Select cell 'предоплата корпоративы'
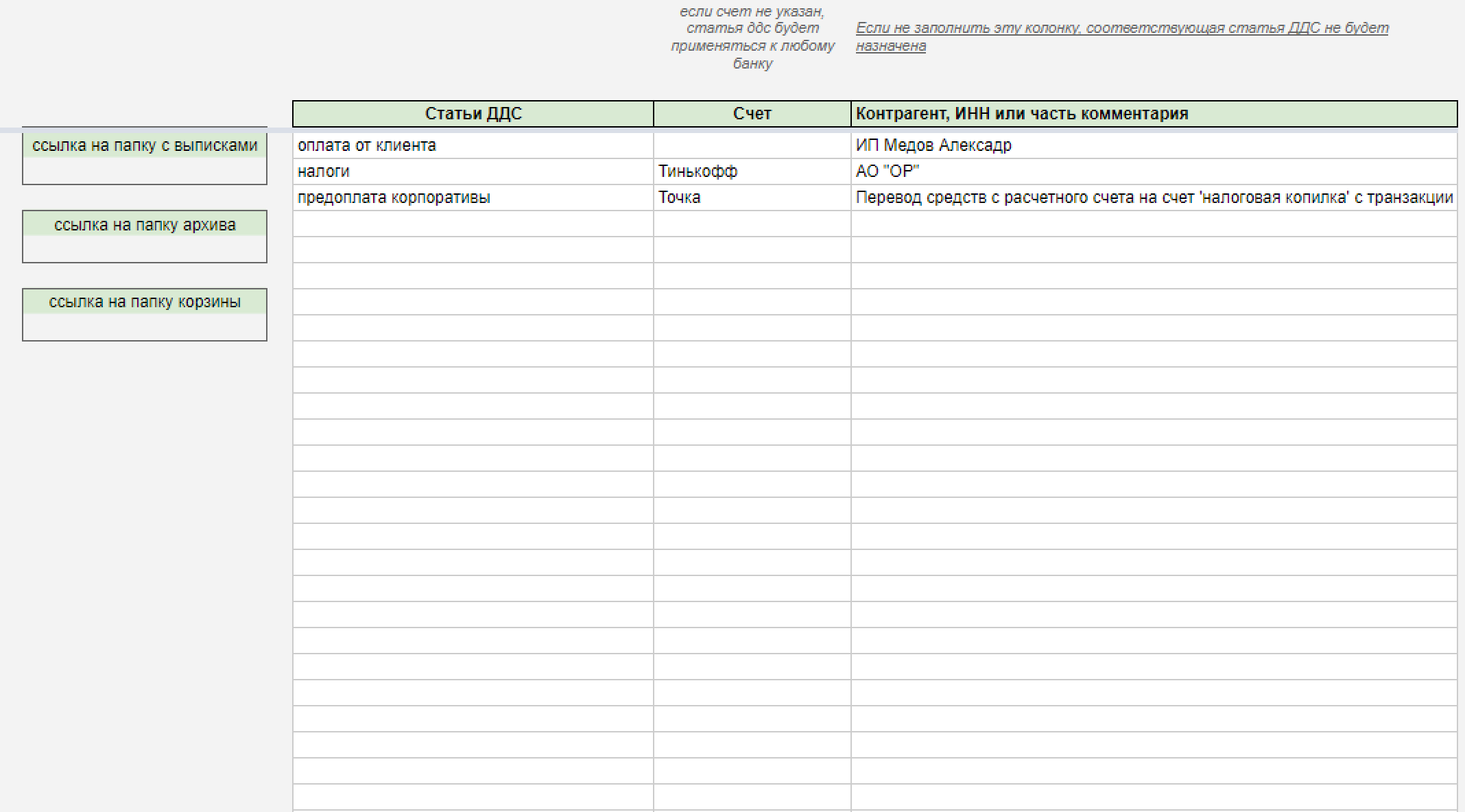Image resolution: width=1465 pixels, height=812 pixels. coord(473,198)
